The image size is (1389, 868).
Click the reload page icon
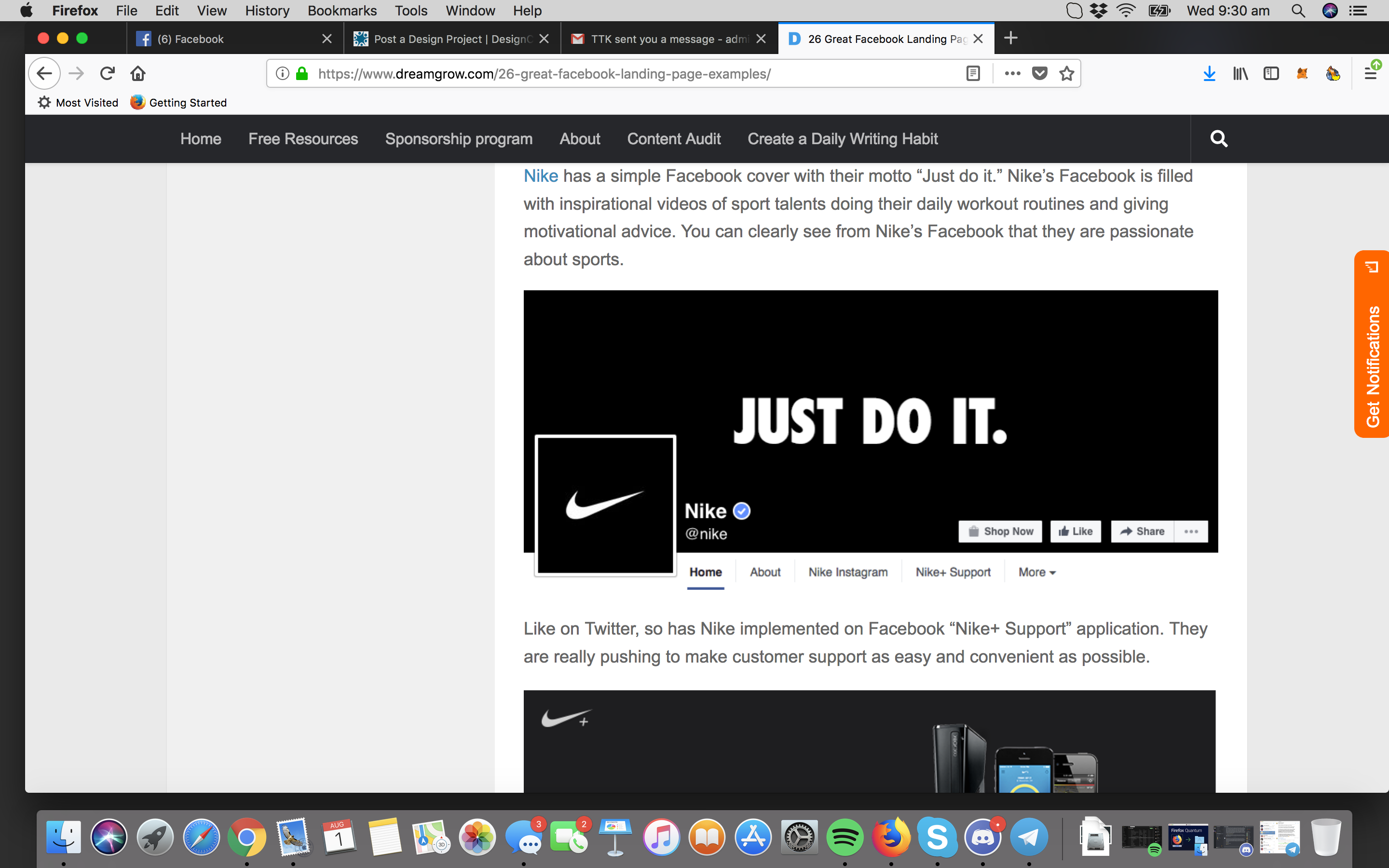[108, 73]
